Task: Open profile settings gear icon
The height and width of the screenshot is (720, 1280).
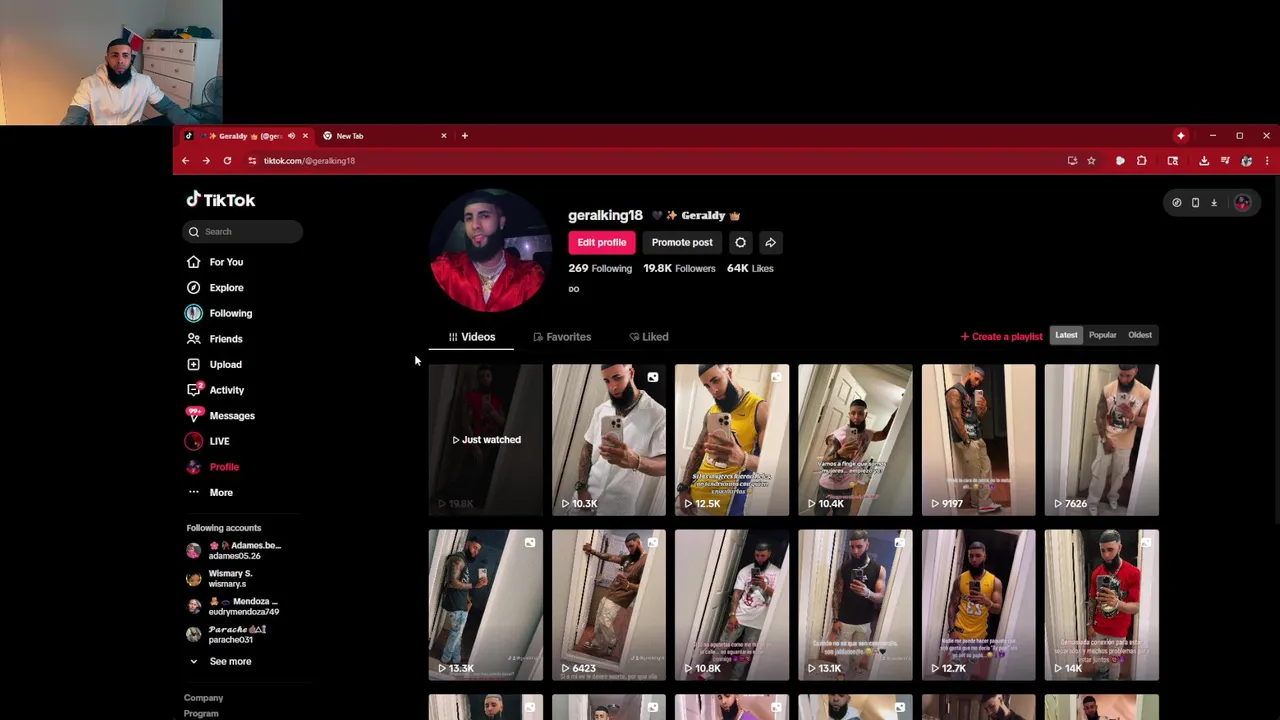Action: click(x=740, y=242)
